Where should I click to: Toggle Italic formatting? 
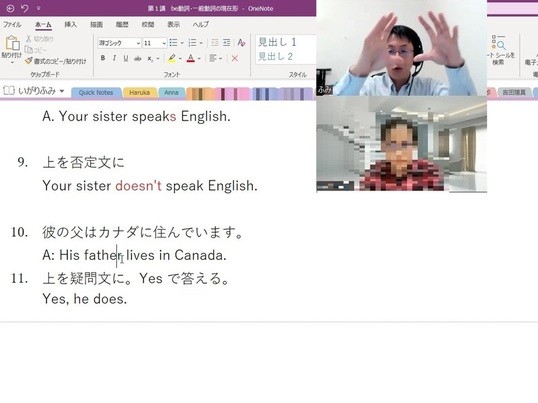pos(114,58)
